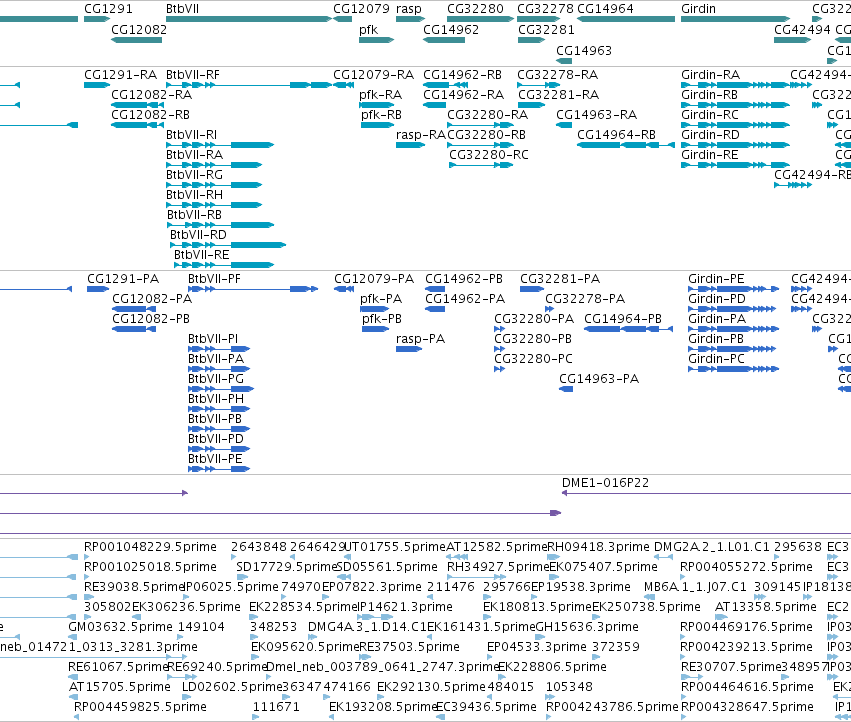Select the BtbVII-RF transcript

[x=249, y=85]
